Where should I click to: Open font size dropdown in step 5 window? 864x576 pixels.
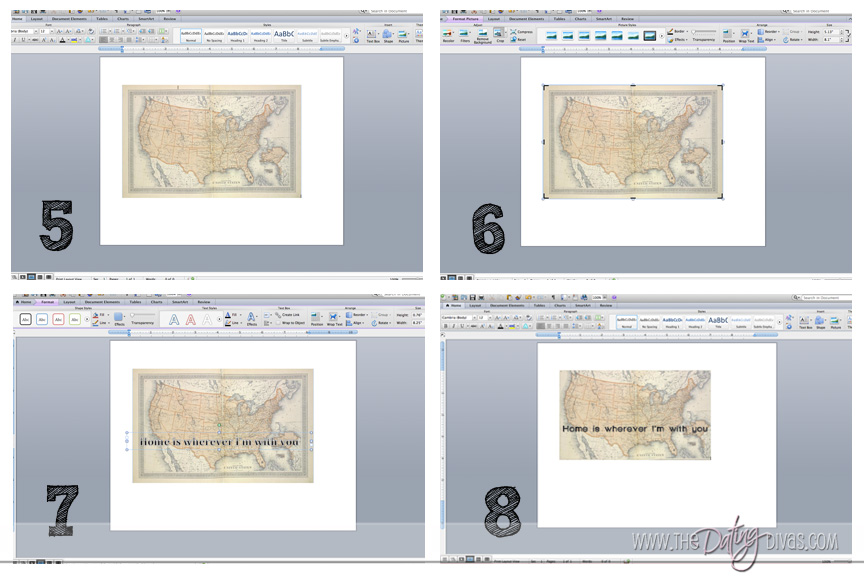point(51,31)
